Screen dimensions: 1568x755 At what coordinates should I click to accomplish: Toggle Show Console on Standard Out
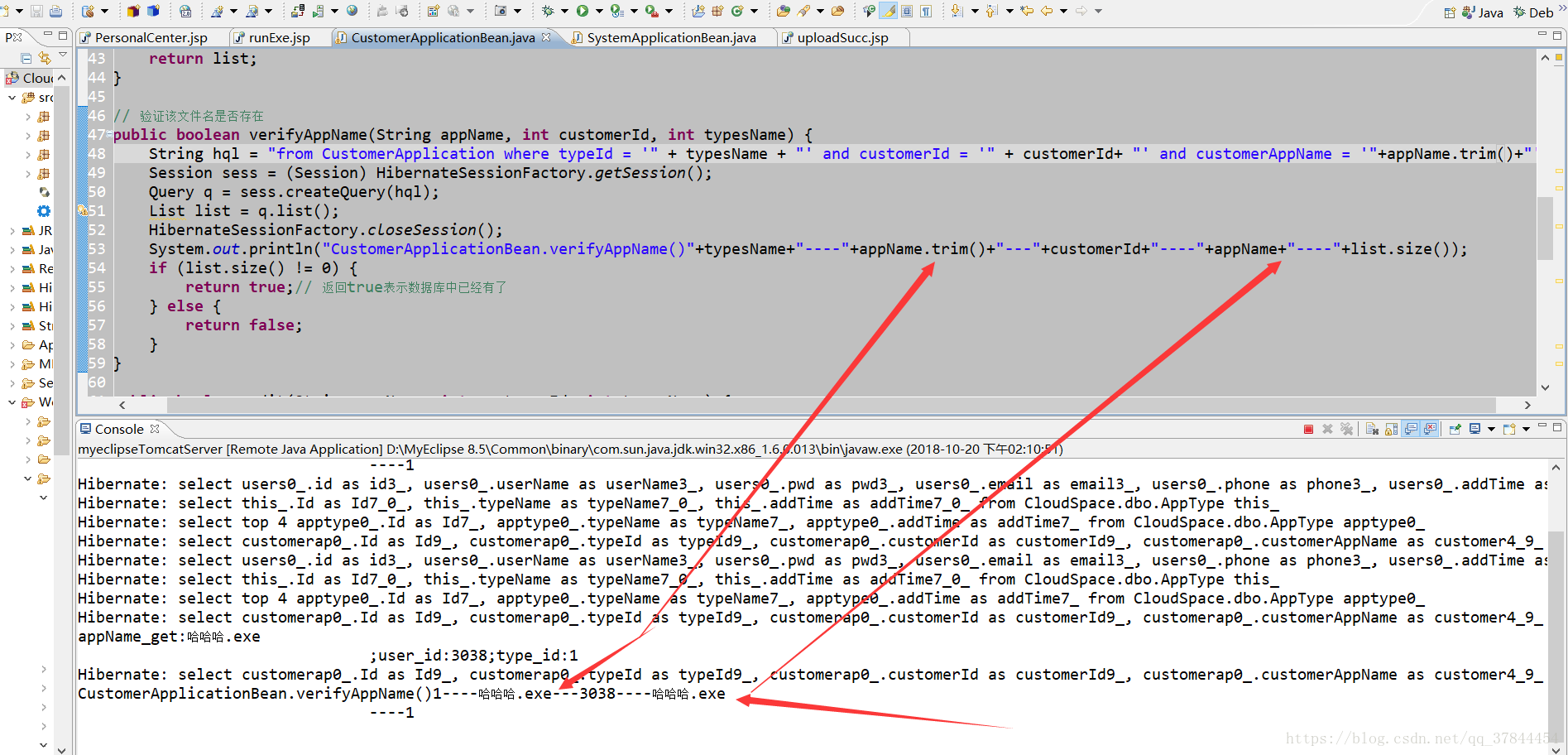click(x=1411, y=429)
